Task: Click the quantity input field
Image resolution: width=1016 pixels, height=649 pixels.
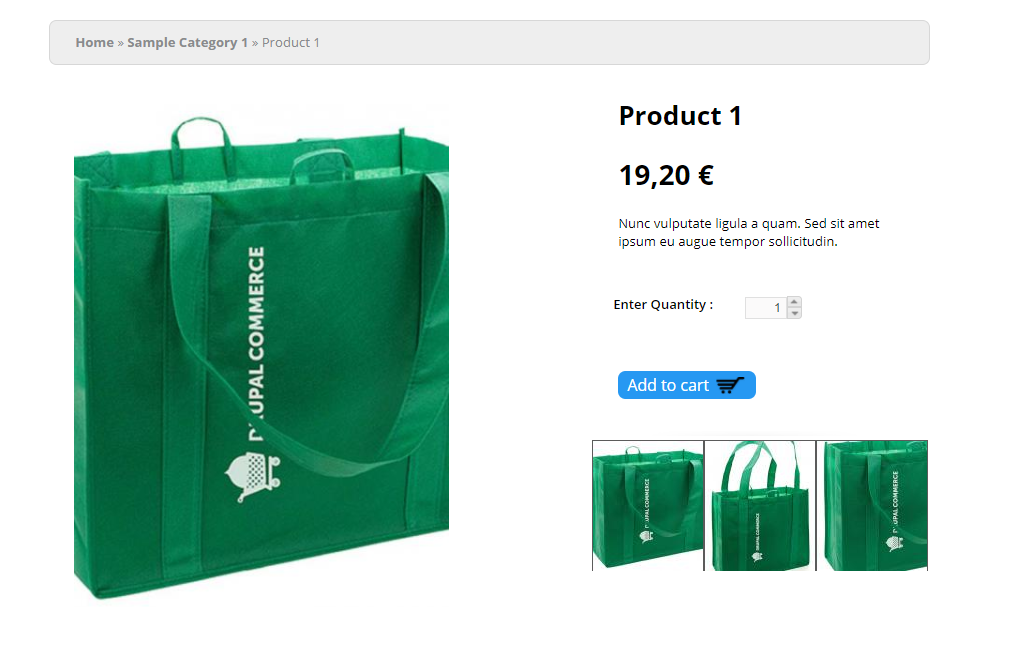Action: [766, 308]
